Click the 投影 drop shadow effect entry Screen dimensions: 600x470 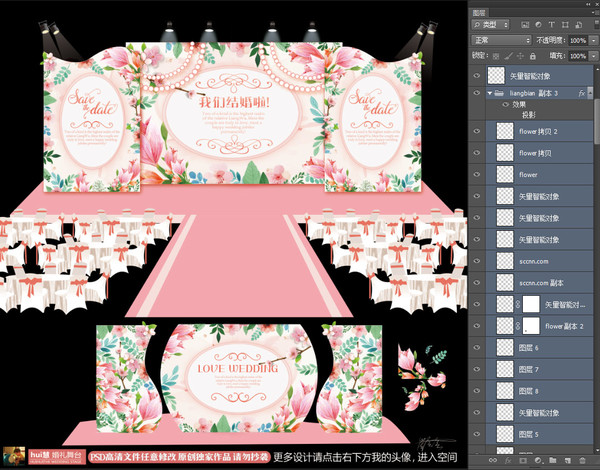pos(528,114)
